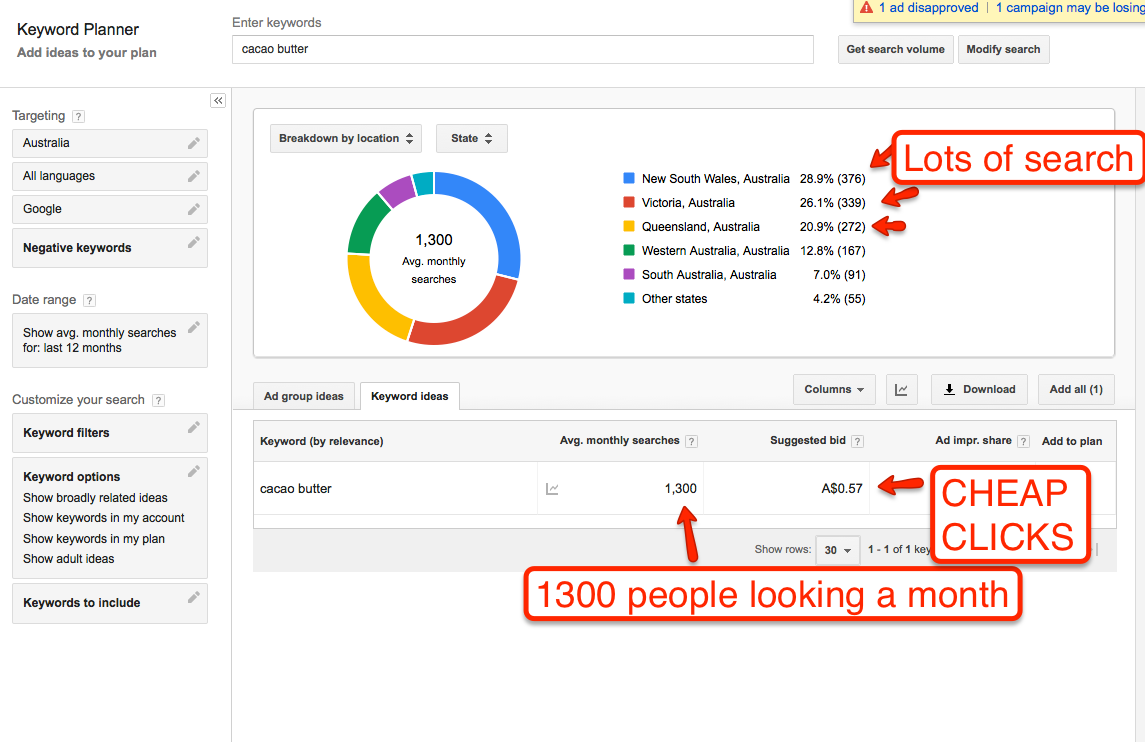The image size is (1145, 742).
Task: Toggle the chart view button beside Columns
Action: point(901,389)
